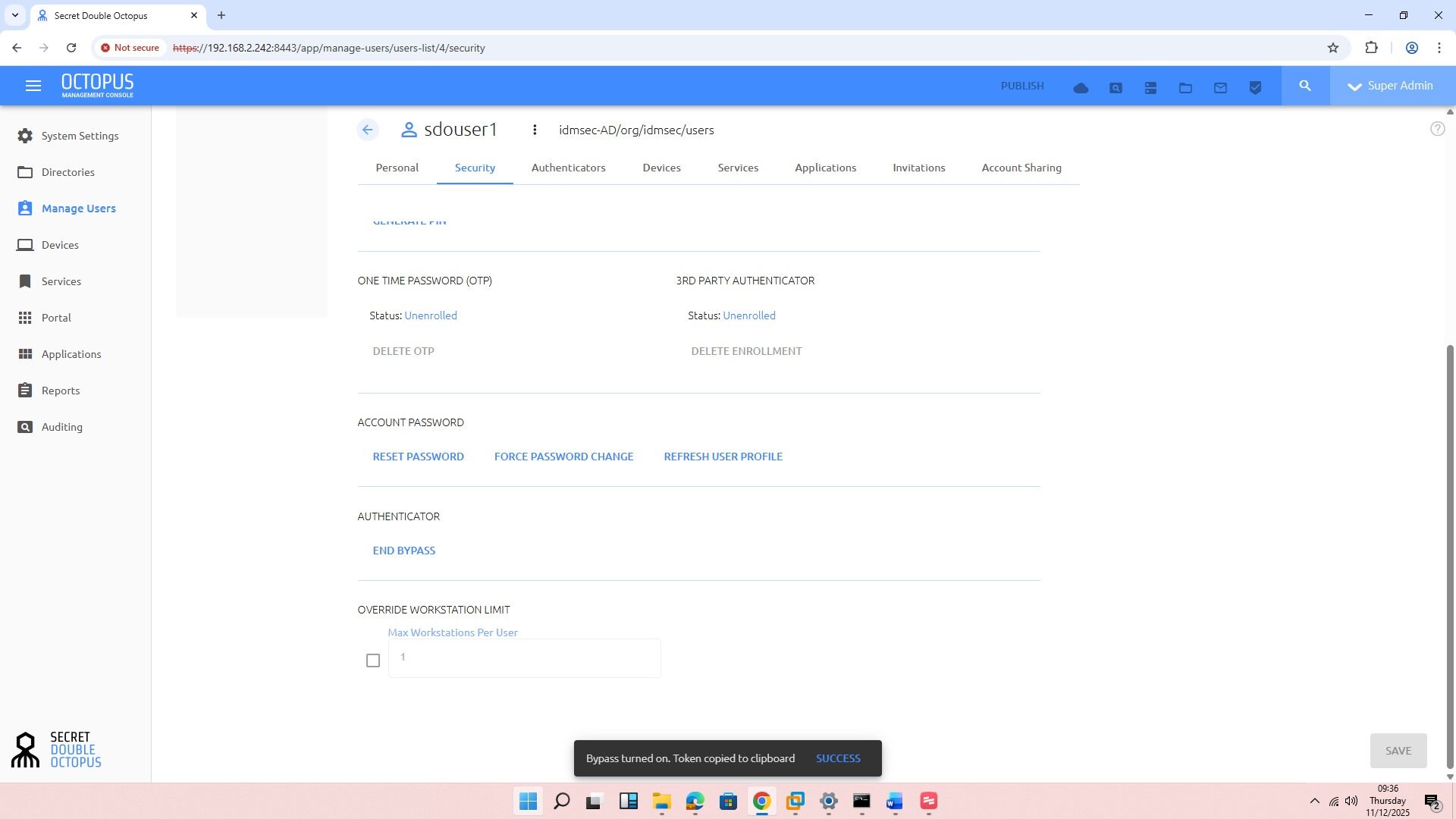
Task: Click the cloud icon in header
Action: [1081, 88]
